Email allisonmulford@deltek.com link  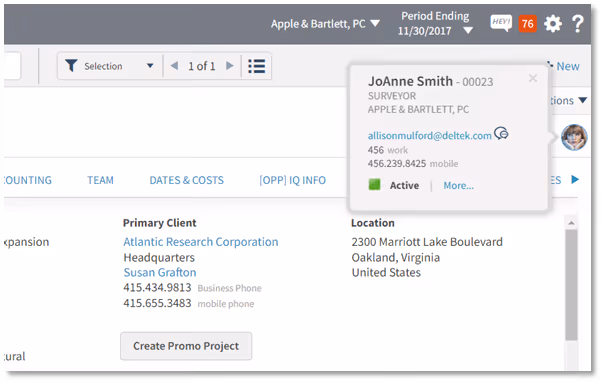[430, 136]
